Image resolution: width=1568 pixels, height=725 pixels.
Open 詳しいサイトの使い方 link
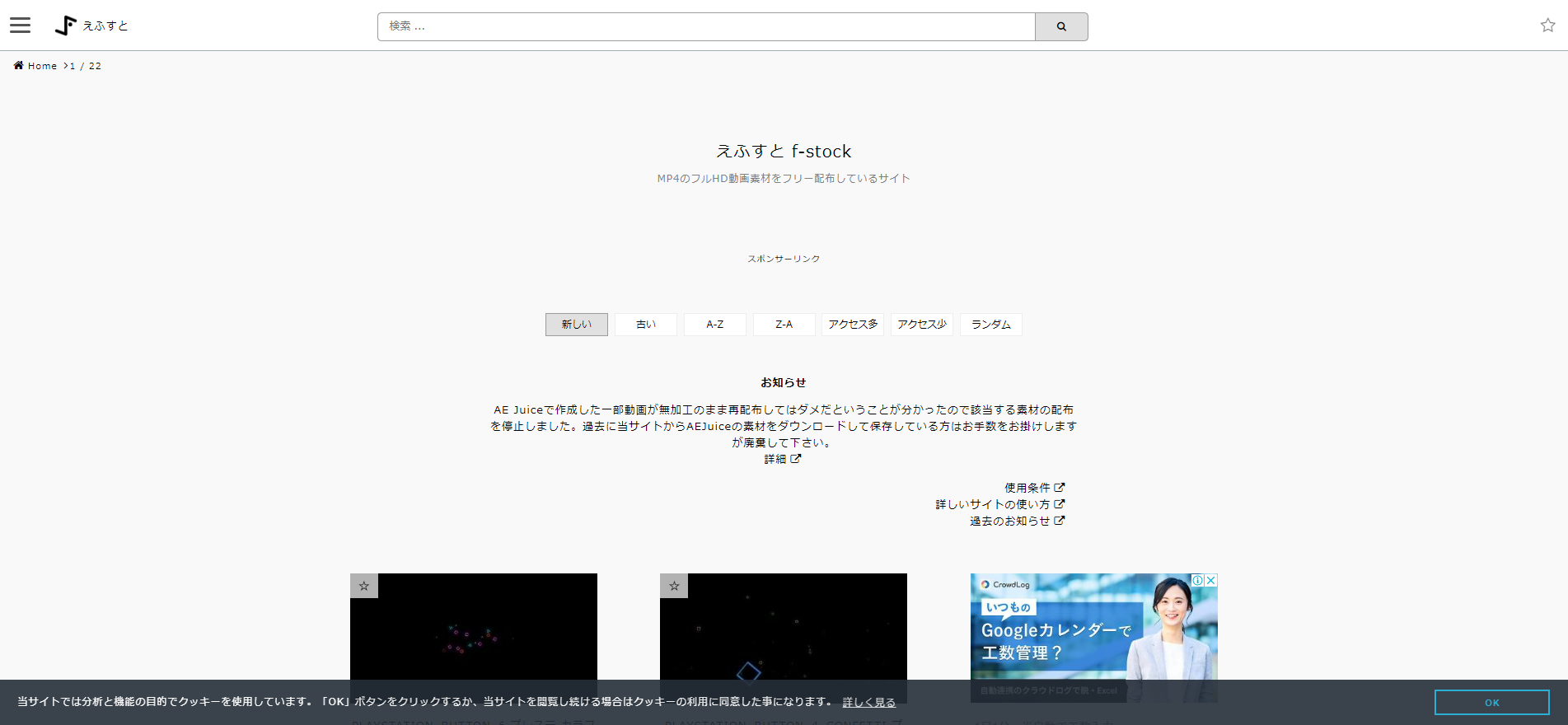pyautogui.click(x=1000, y=504)
